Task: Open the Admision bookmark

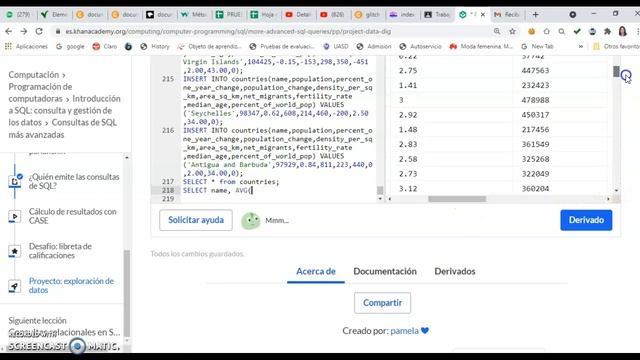Action: (x=374, y=47)
